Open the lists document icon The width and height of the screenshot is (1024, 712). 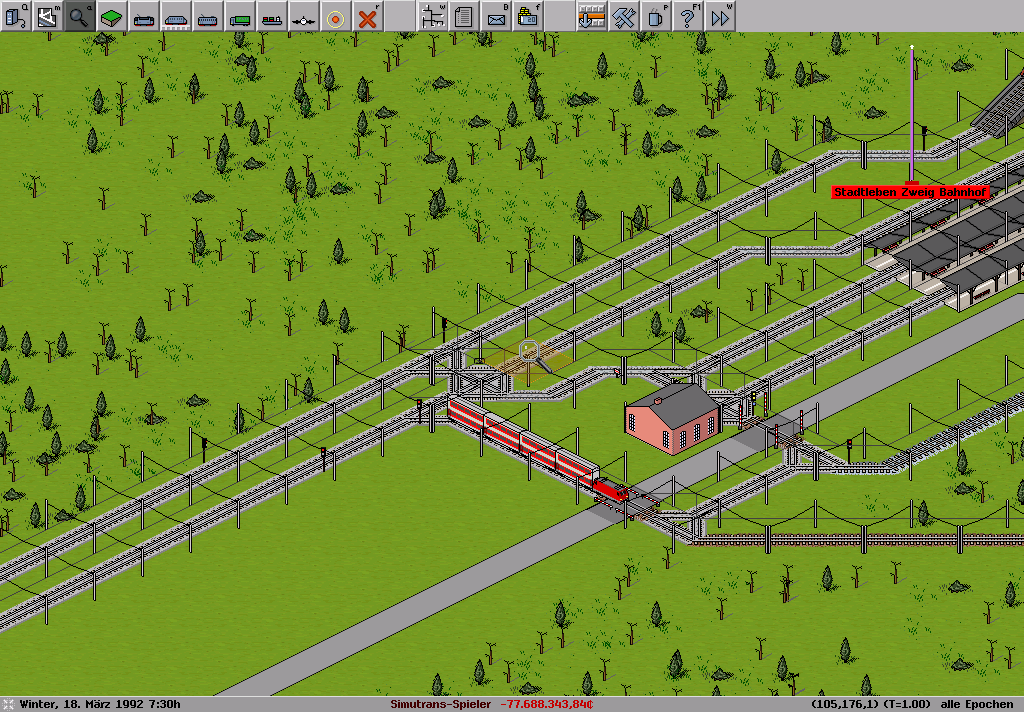[x=463, y=16]
